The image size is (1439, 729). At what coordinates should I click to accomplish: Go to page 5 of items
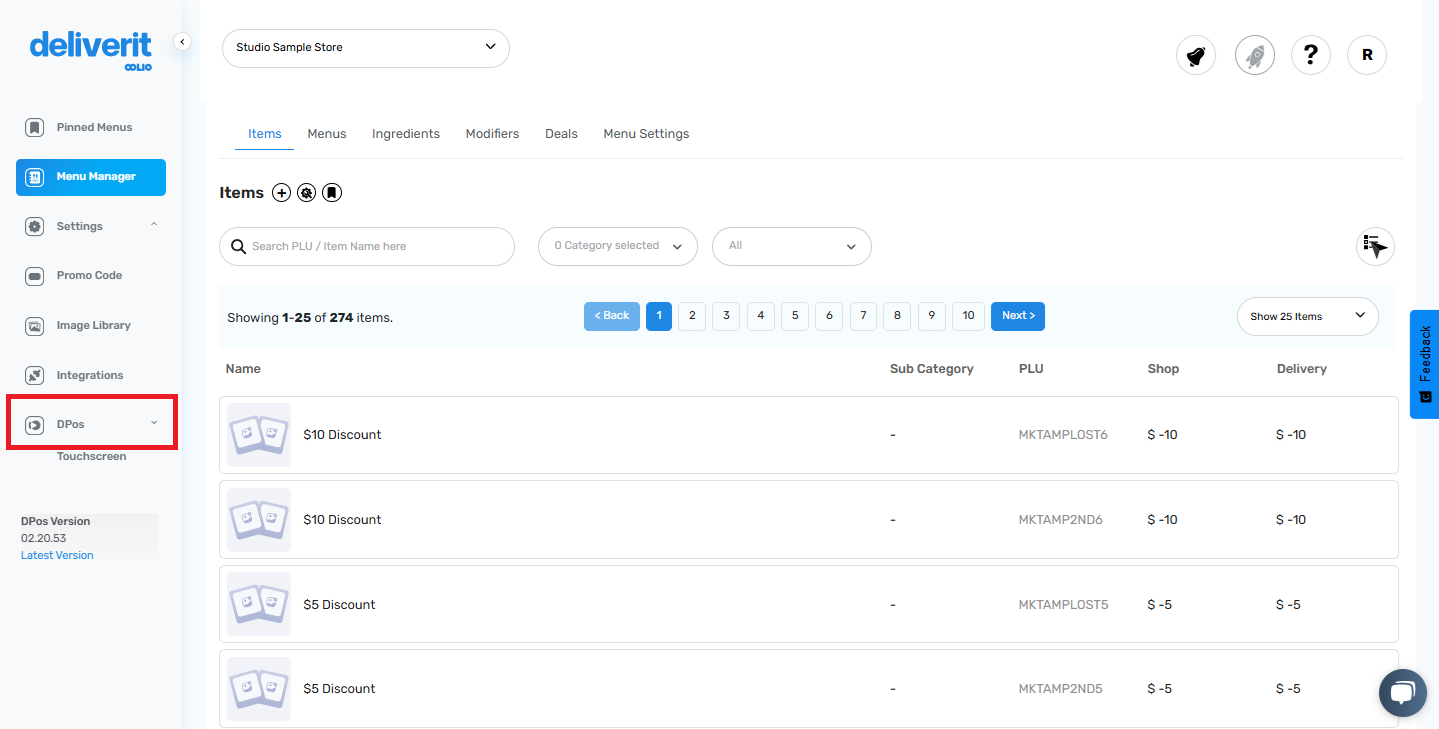tap(794, 316)
